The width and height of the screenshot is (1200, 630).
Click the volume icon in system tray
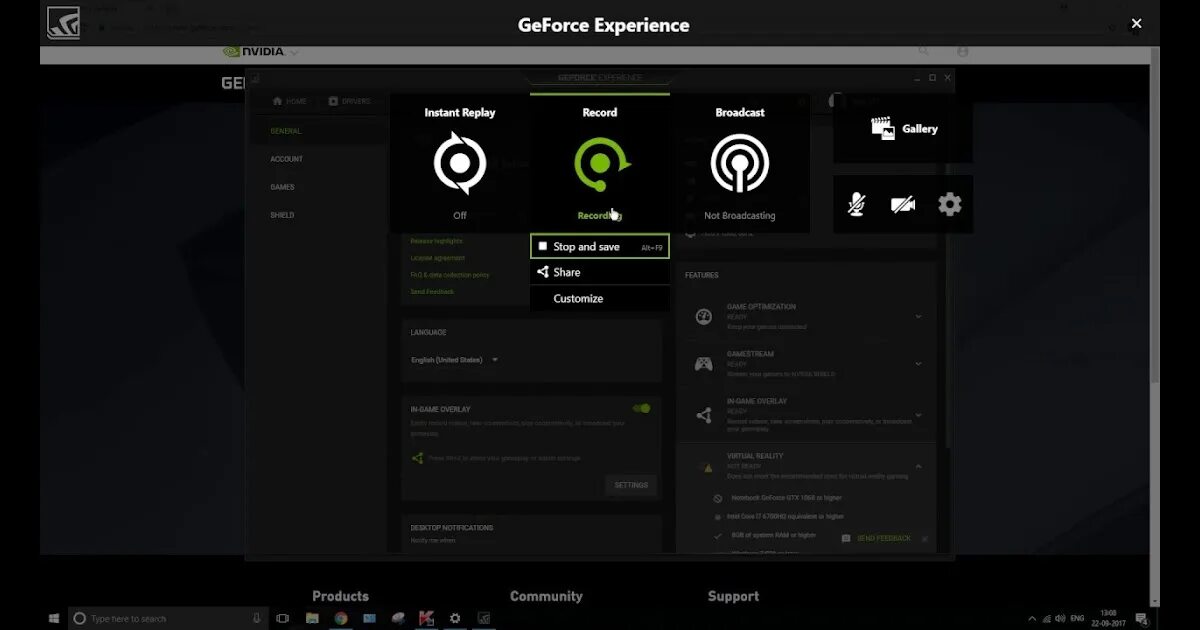[x=1060, y=619]
